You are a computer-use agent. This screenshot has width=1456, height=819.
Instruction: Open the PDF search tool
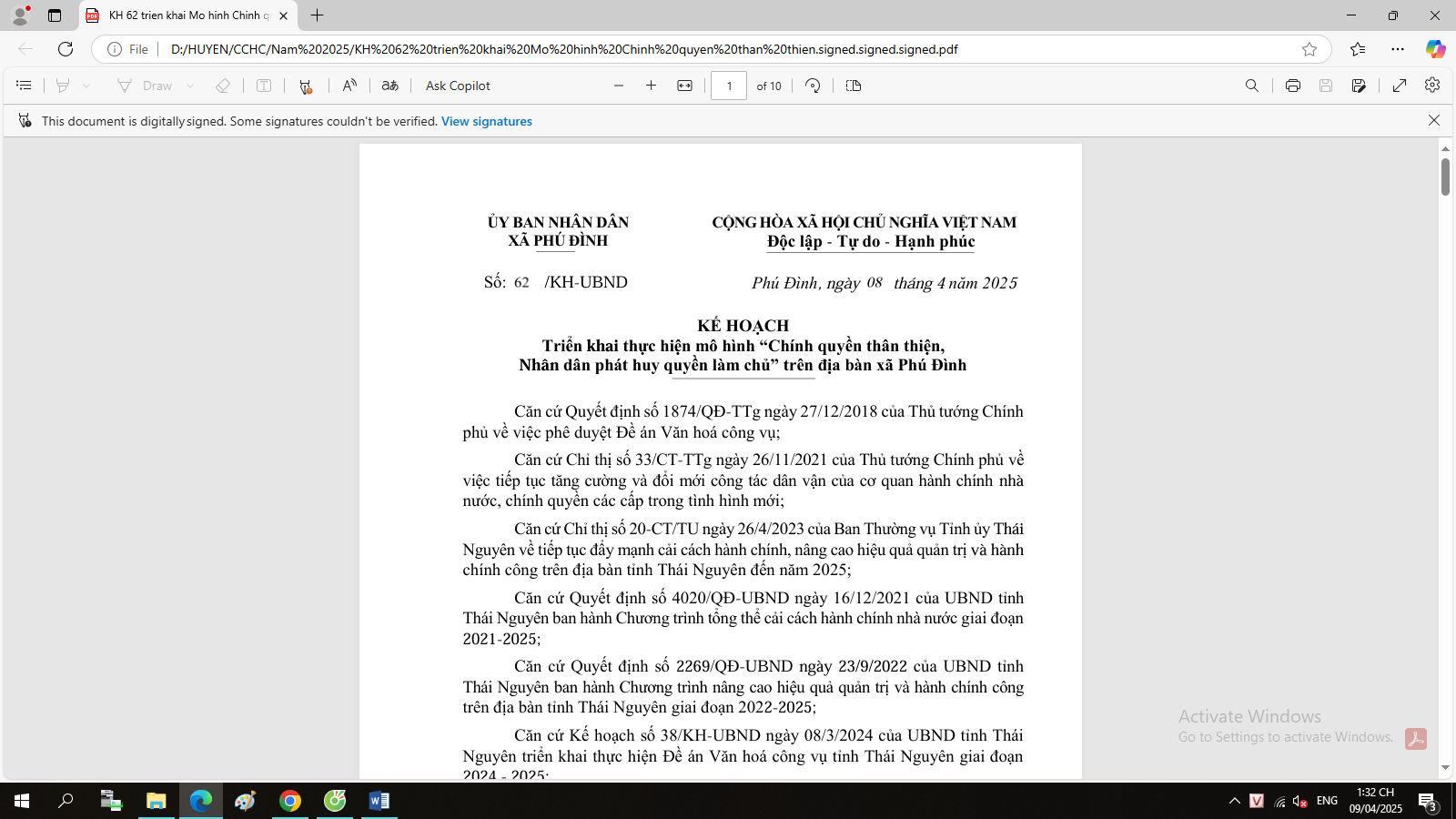pos(1252,86)
